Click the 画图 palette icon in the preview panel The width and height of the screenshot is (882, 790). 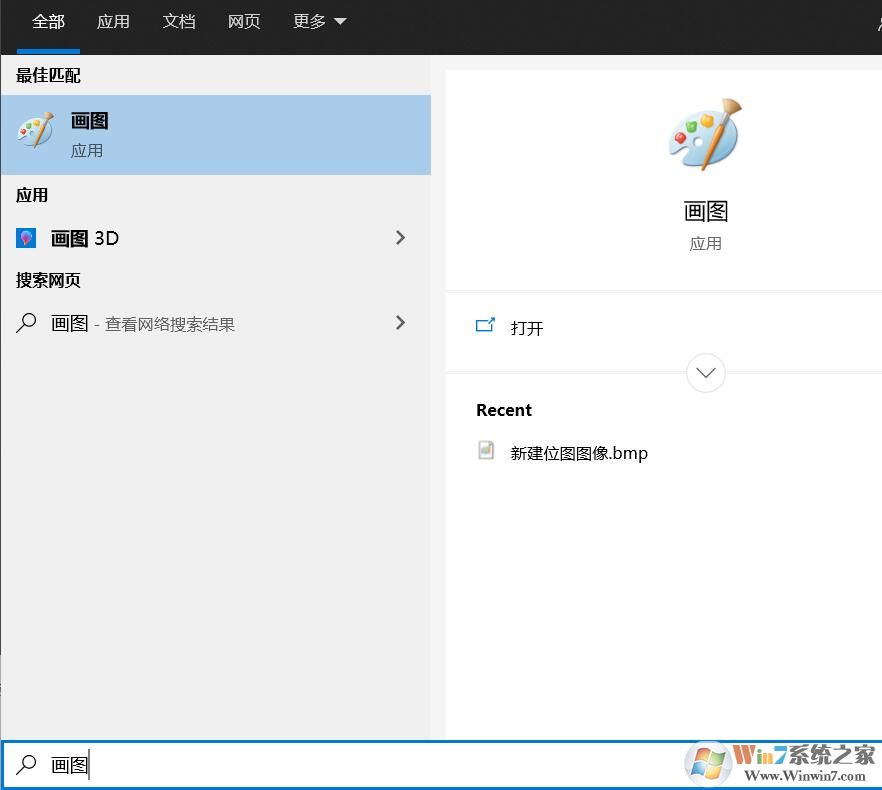click(704, 134)
